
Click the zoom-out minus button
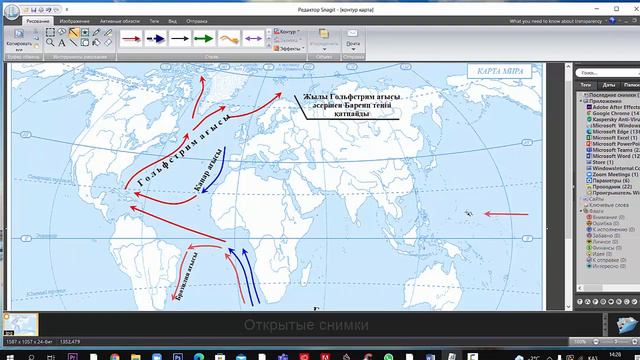tap(596, 342)
